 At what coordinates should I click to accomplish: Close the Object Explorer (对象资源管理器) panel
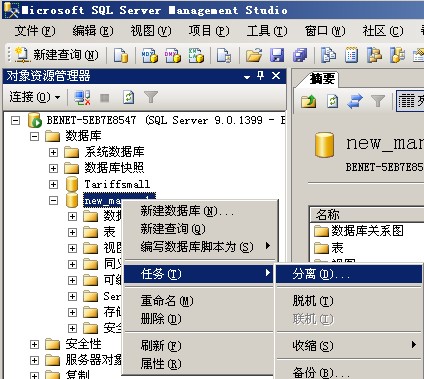[276, 76]
